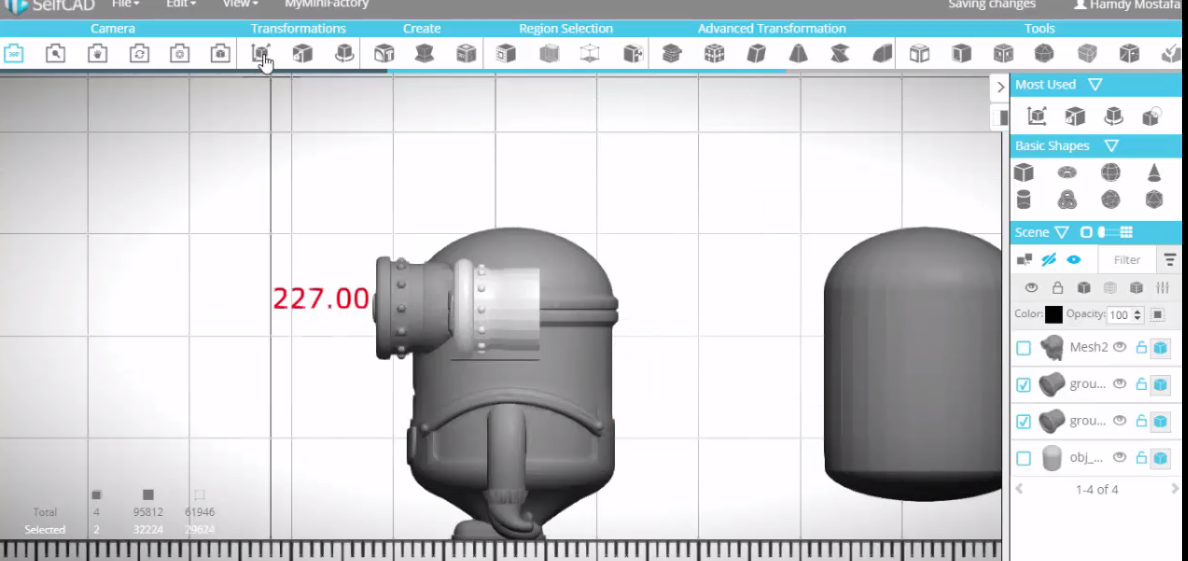The image size is (1188, 561).
Task: Select the Move tool in Transformations toolbar
Action: pos(261,54)
